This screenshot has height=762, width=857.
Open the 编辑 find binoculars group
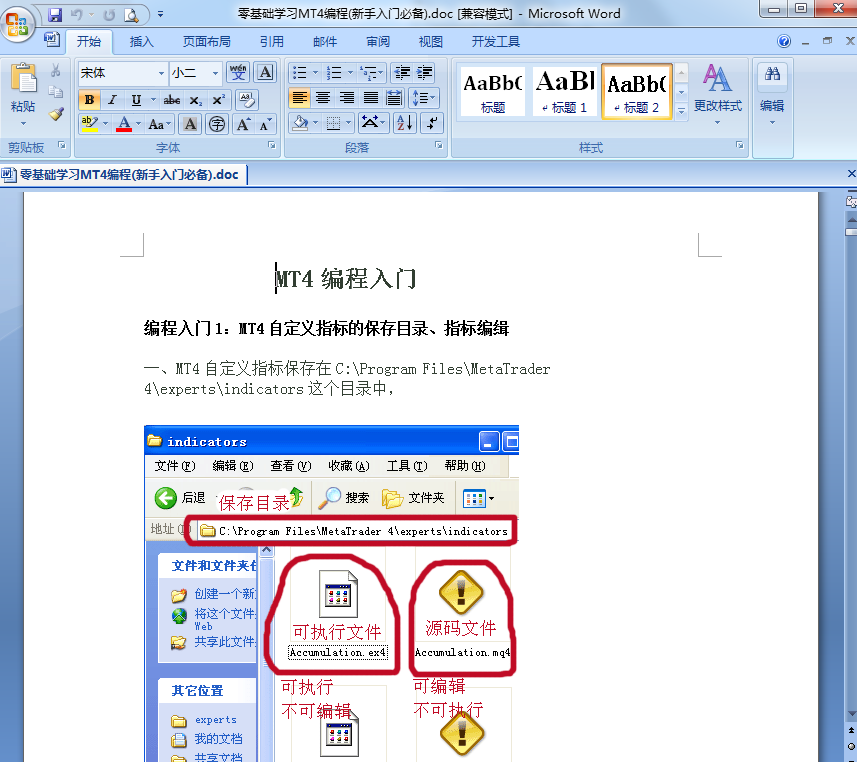[x=772, y=94]
